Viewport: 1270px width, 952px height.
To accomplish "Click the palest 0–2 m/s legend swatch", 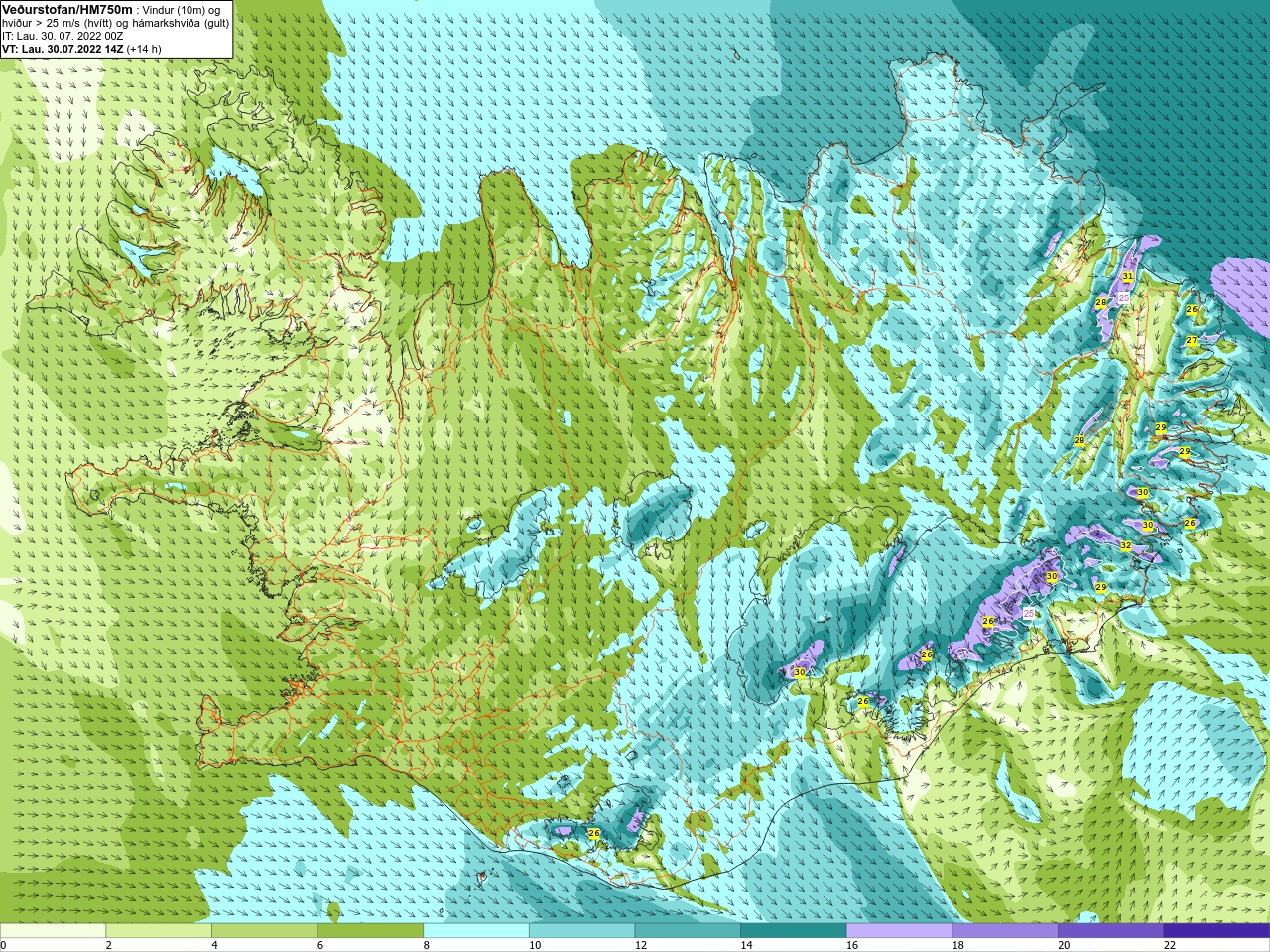I will tap(53, 930).
